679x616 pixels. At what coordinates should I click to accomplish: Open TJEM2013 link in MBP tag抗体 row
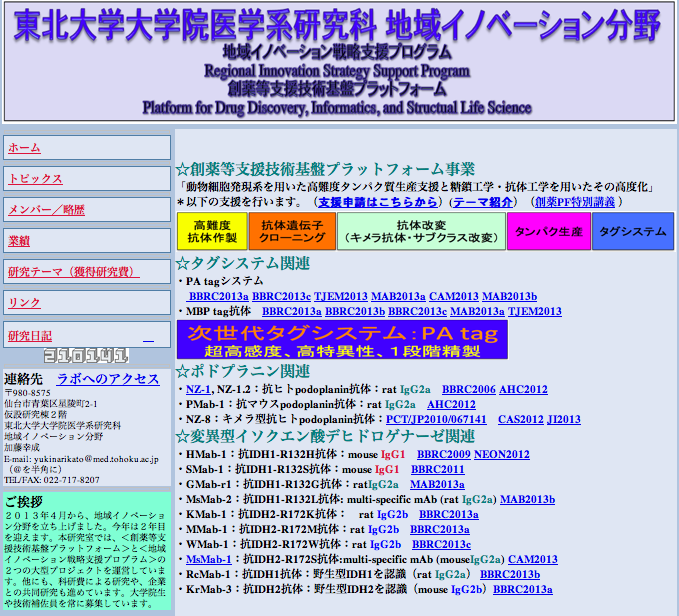click(x=535, y=312)
